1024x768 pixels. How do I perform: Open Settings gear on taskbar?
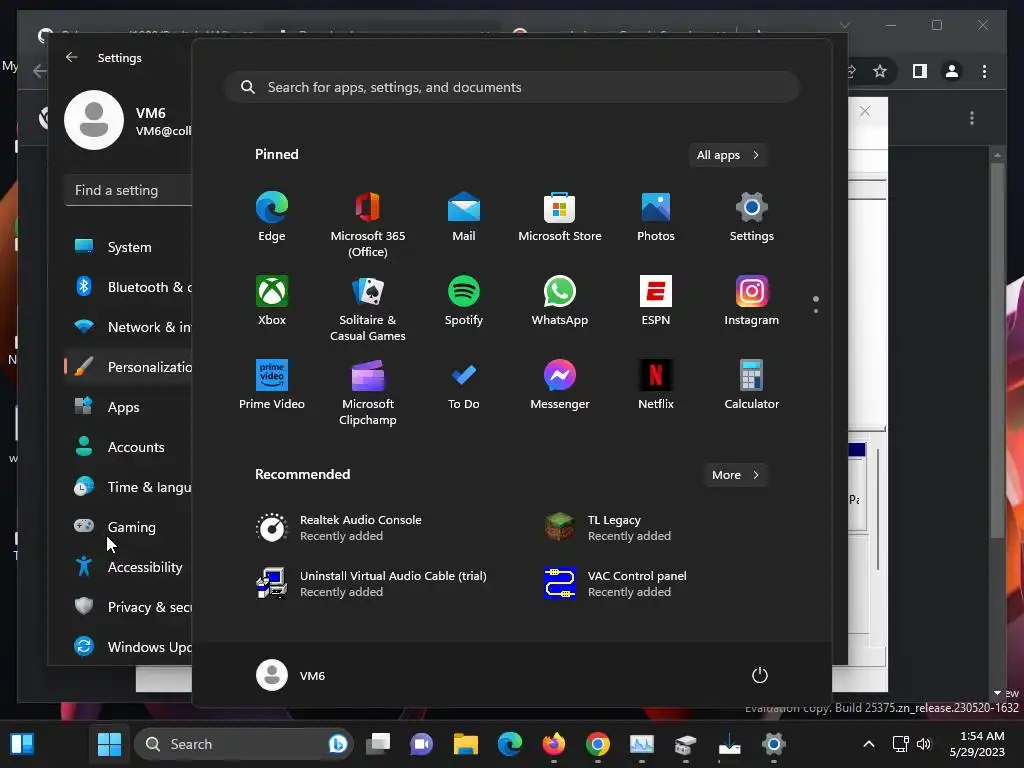(773, 743)
